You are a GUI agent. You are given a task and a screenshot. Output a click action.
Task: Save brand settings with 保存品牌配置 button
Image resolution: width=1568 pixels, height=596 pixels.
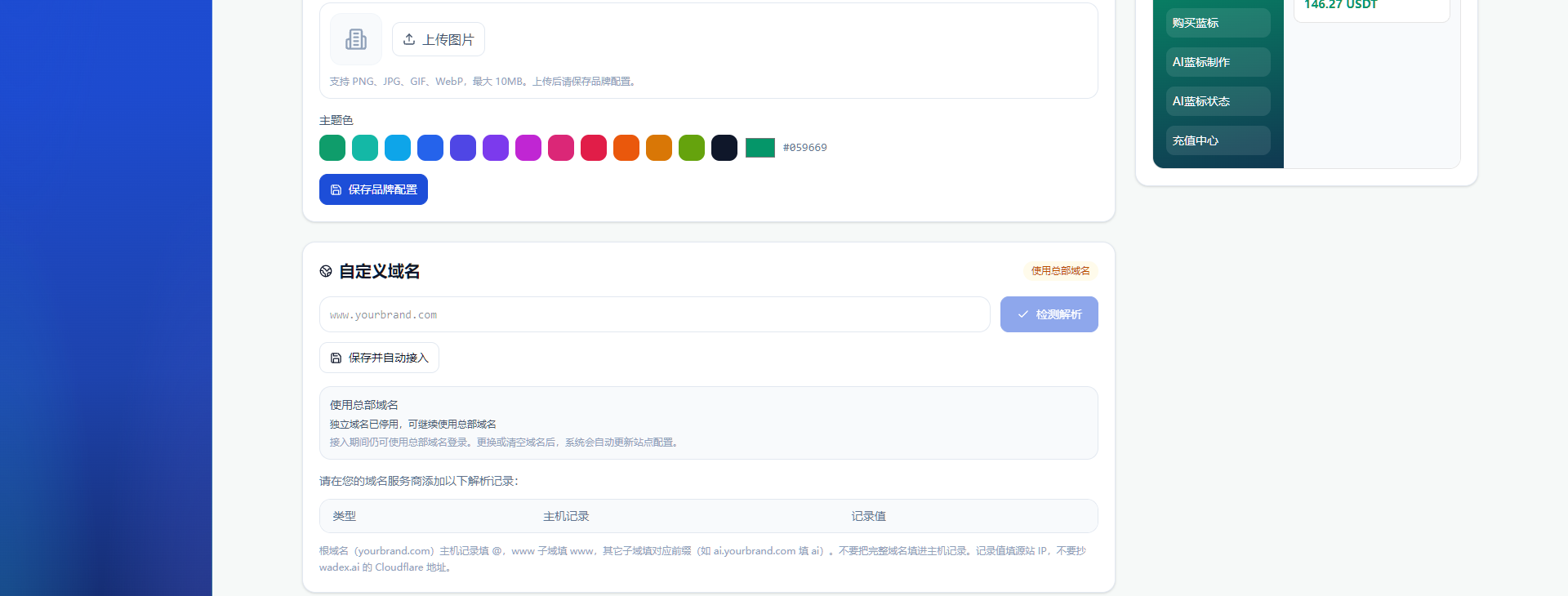pyautogui.click(x=373, y=189)
